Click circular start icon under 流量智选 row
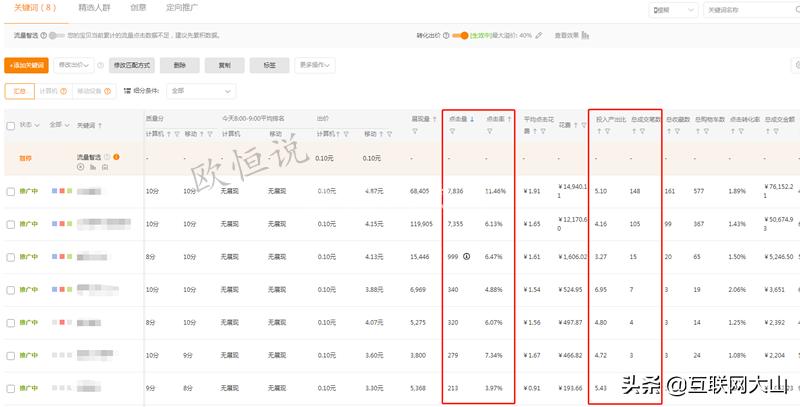800x407 pixels. coord(81,167)
